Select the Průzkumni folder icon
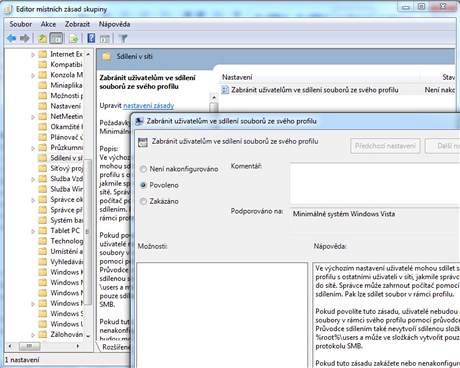This screenshot has width=460, height=368. pos(43,147)
